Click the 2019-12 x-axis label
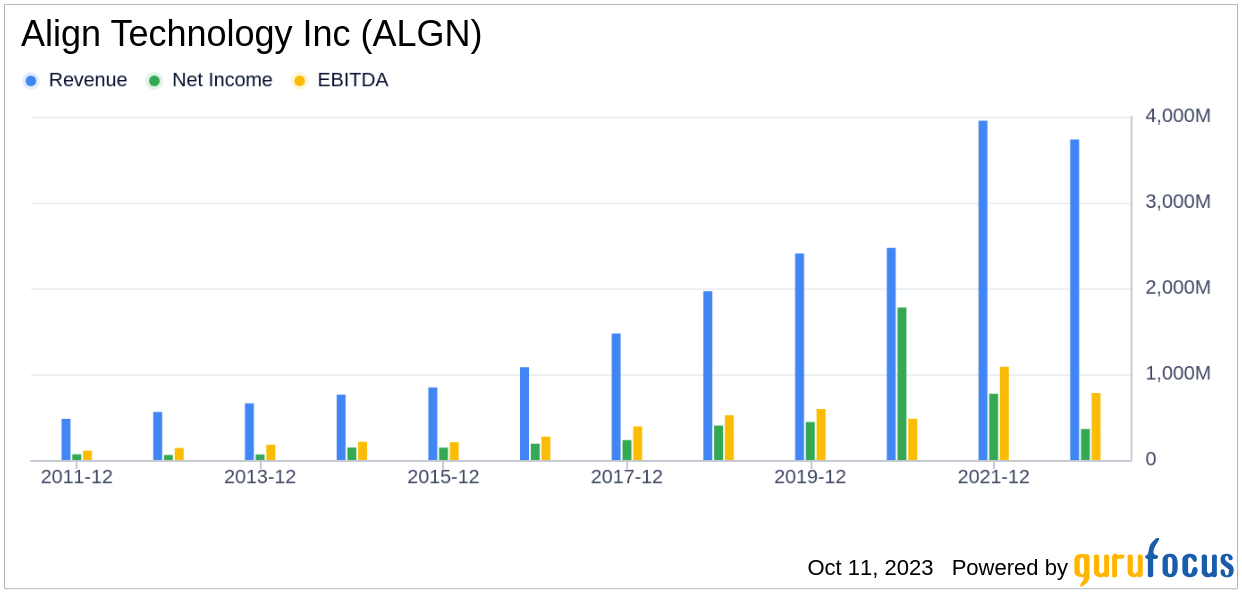The width and height of the screenshot is (1242, 593). 810,478
